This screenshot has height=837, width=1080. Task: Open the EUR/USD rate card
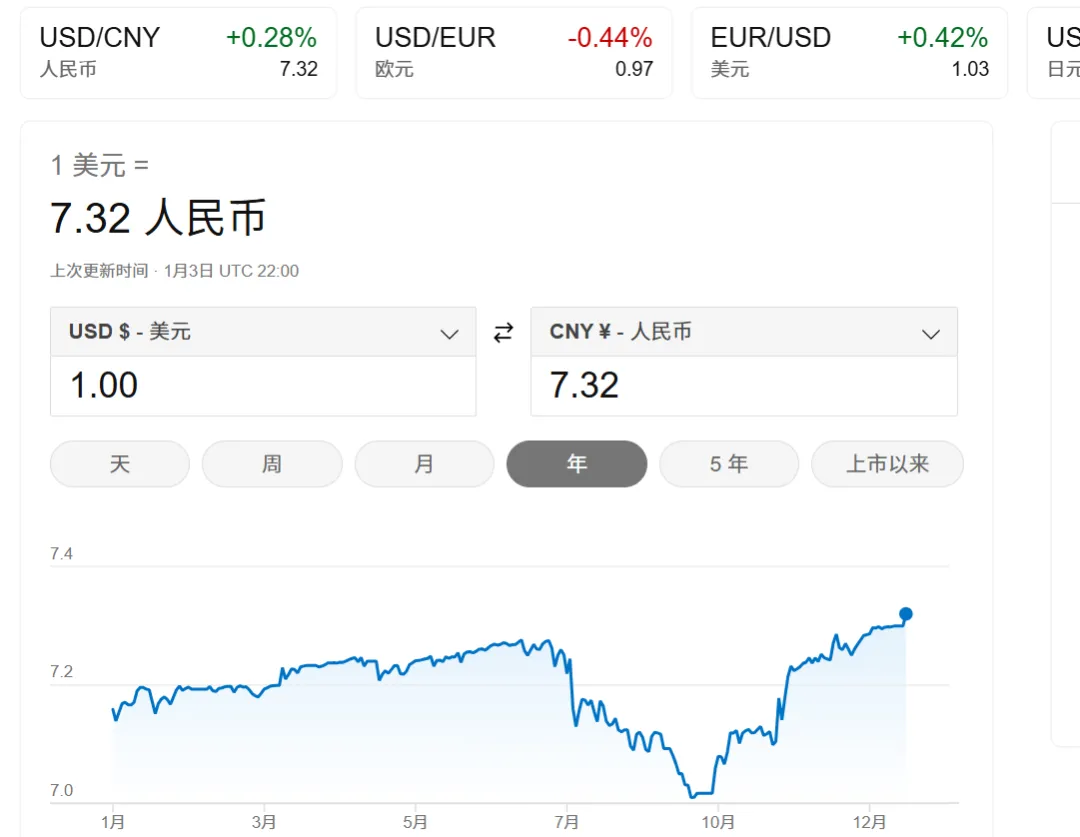[849, 53]
